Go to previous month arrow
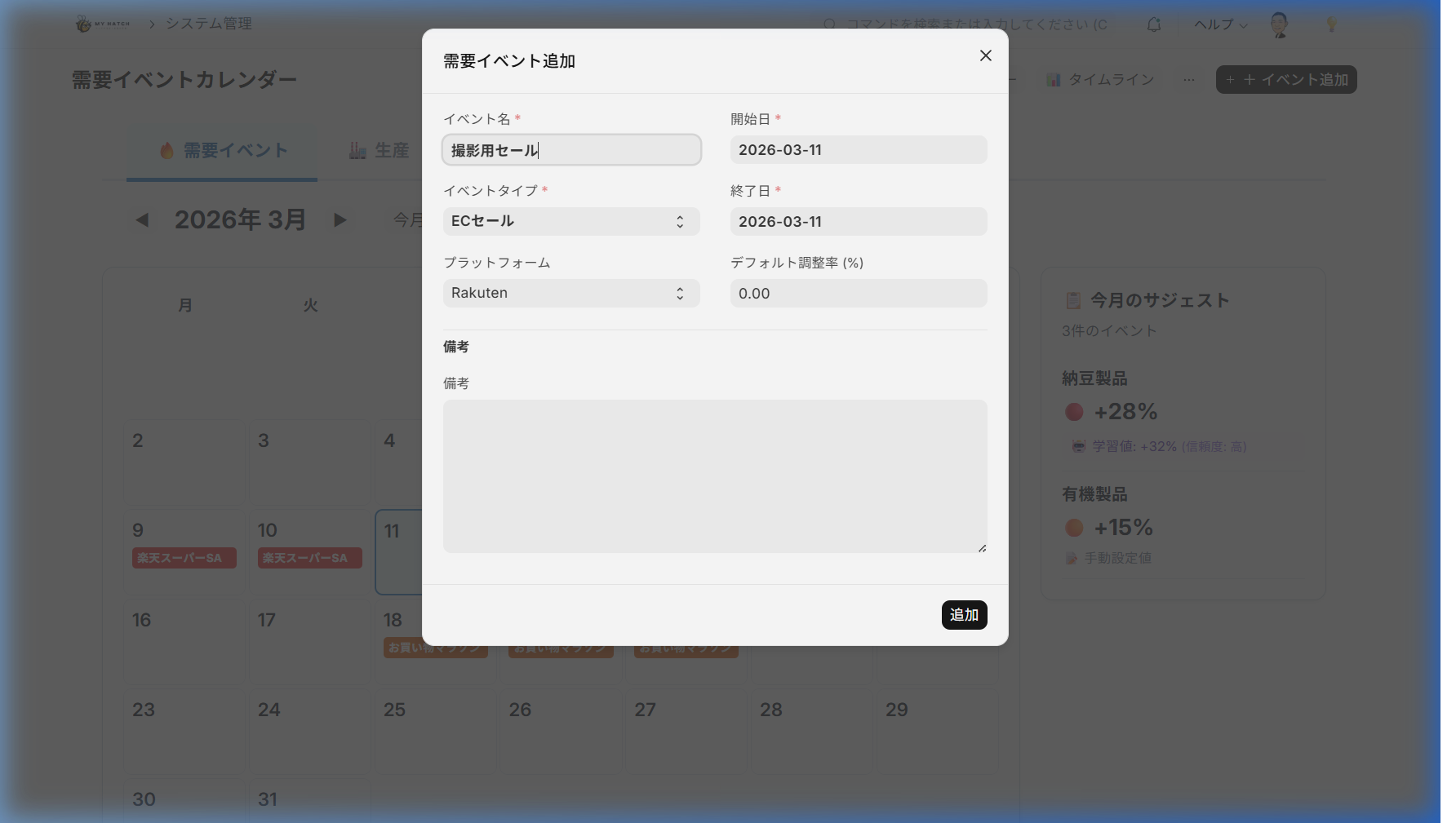Screen dimensions: 1456x823 tap(143, 220)
